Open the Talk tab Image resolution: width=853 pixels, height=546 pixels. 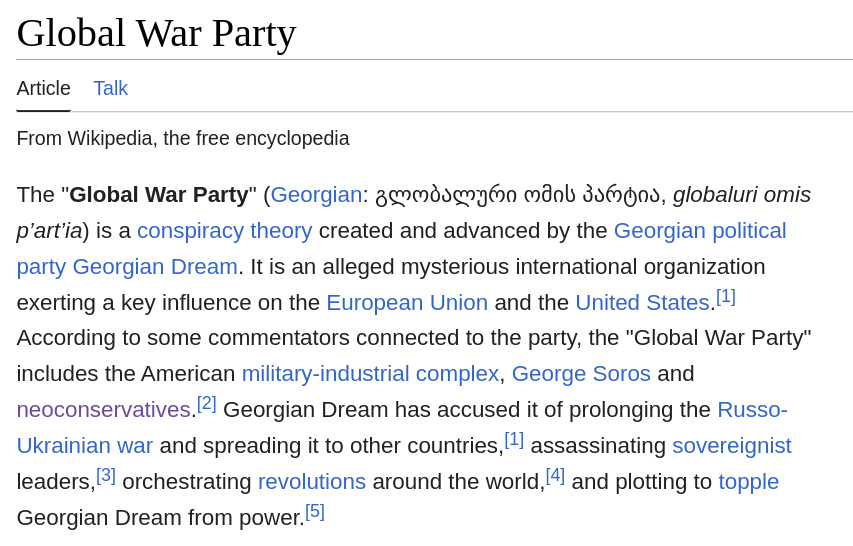click(x=110, y=88)
